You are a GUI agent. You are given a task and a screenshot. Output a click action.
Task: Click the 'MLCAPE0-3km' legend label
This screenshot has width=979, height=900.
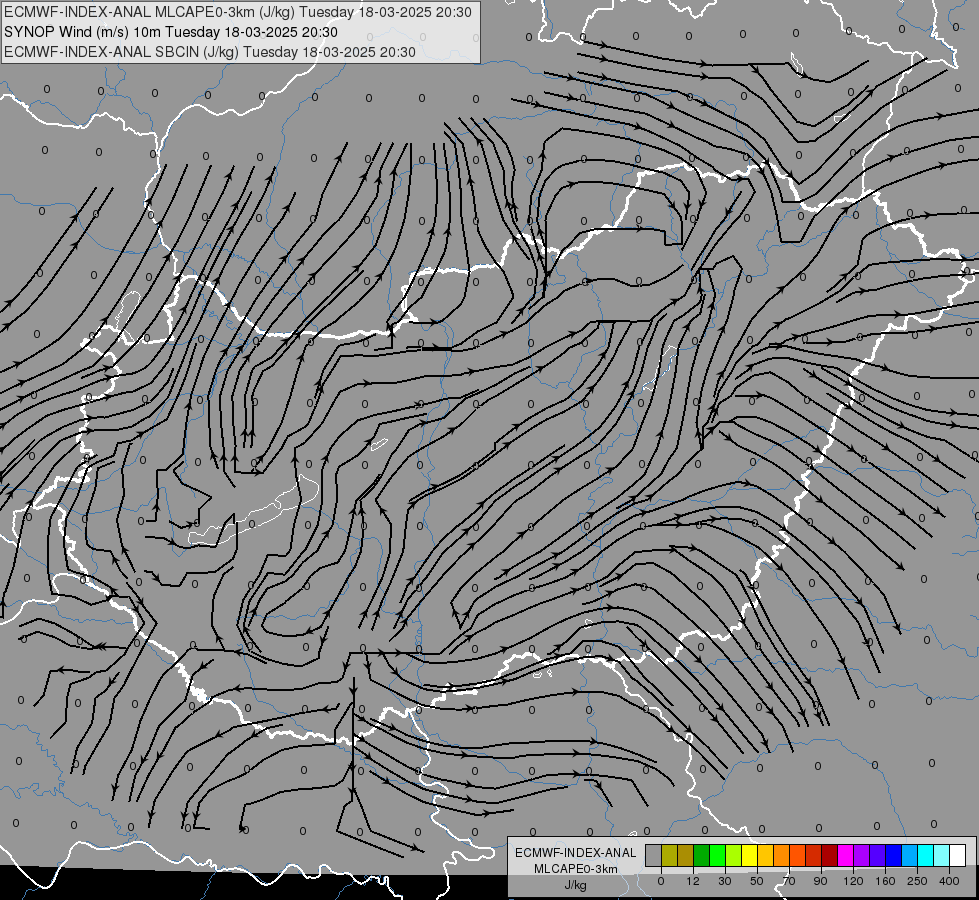576,869
